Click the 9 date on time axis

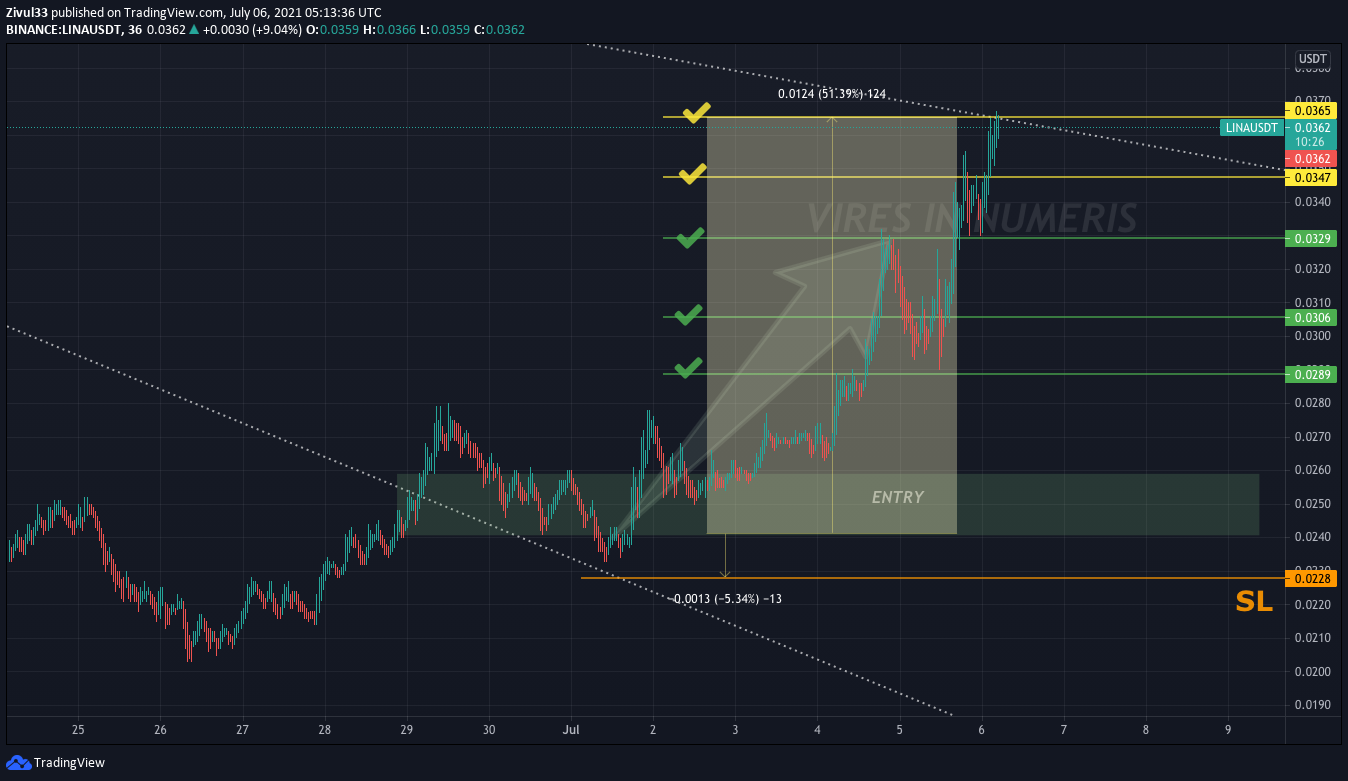(1227, 730)
